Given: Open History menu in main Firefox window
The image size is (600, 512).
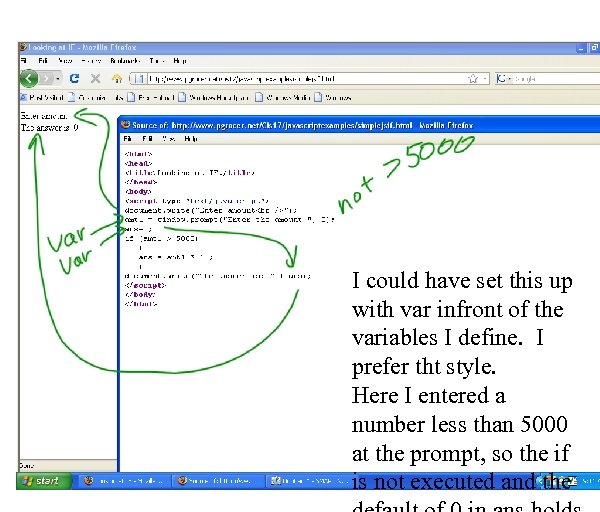Looking at the screenshot, I should (x=91, y=61).
